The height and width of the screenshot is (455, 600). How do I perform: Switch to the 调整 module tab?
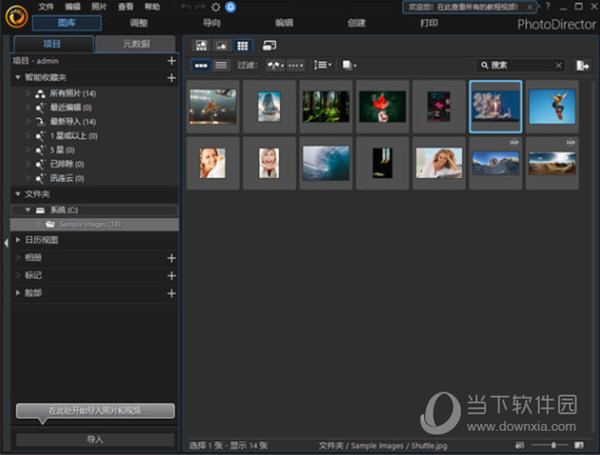(139, 23)
